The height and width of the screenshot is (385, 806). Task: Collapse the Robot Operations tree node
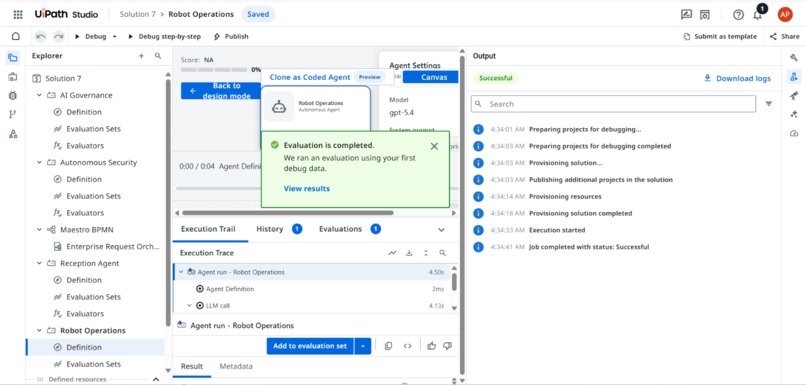[40, 331]
